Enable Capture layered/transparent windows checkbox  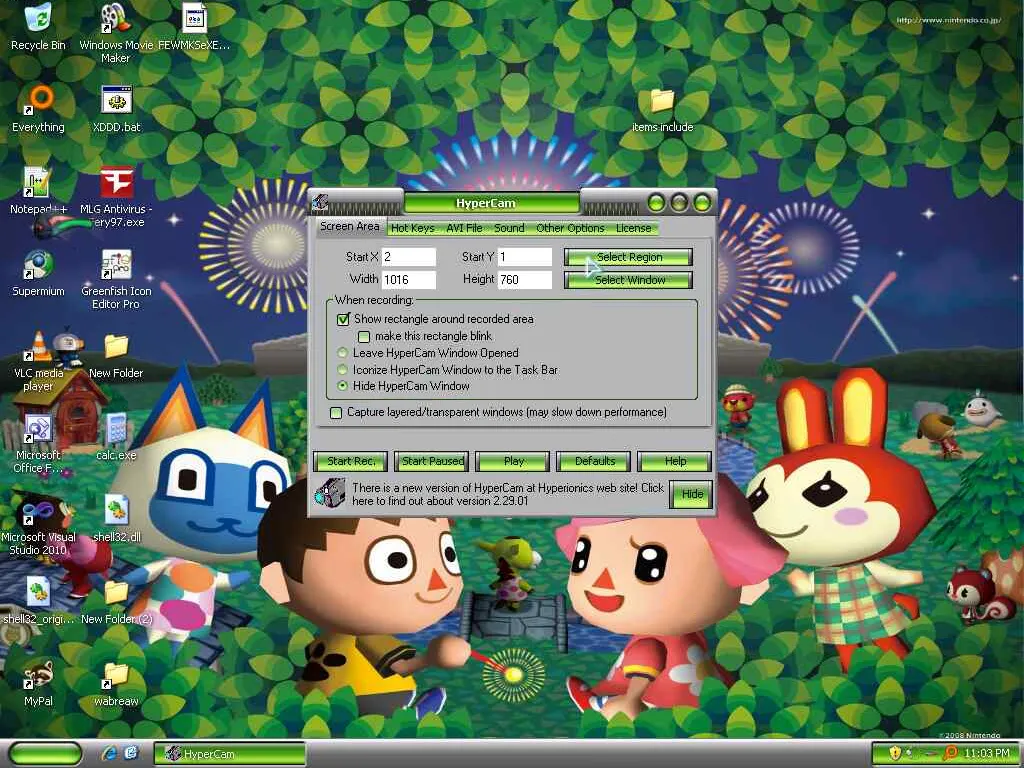(336, 413)
